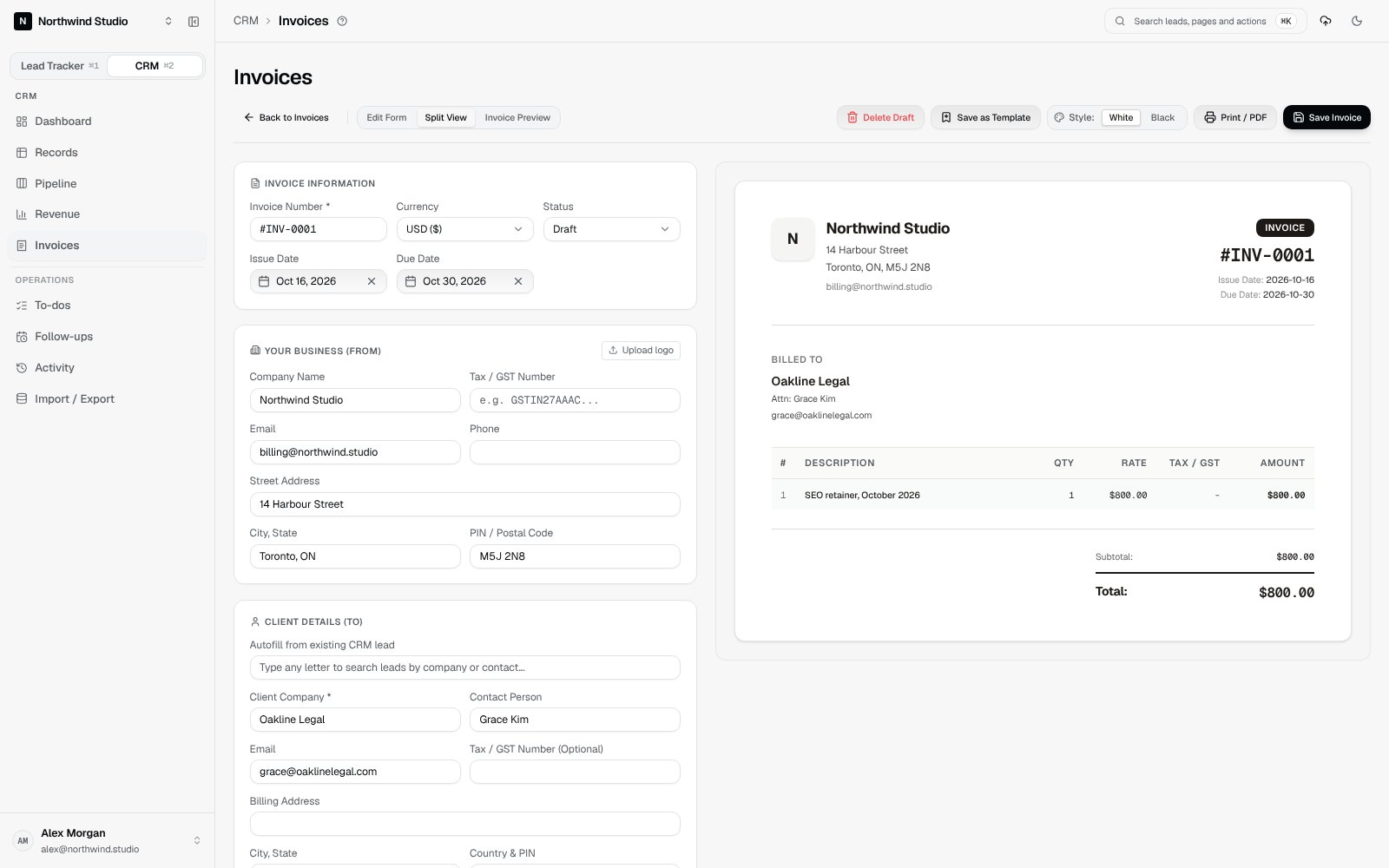Expand Northwind Studio workspace switcher
This screenshot has width=1389, height=868.
click(95, 22)
